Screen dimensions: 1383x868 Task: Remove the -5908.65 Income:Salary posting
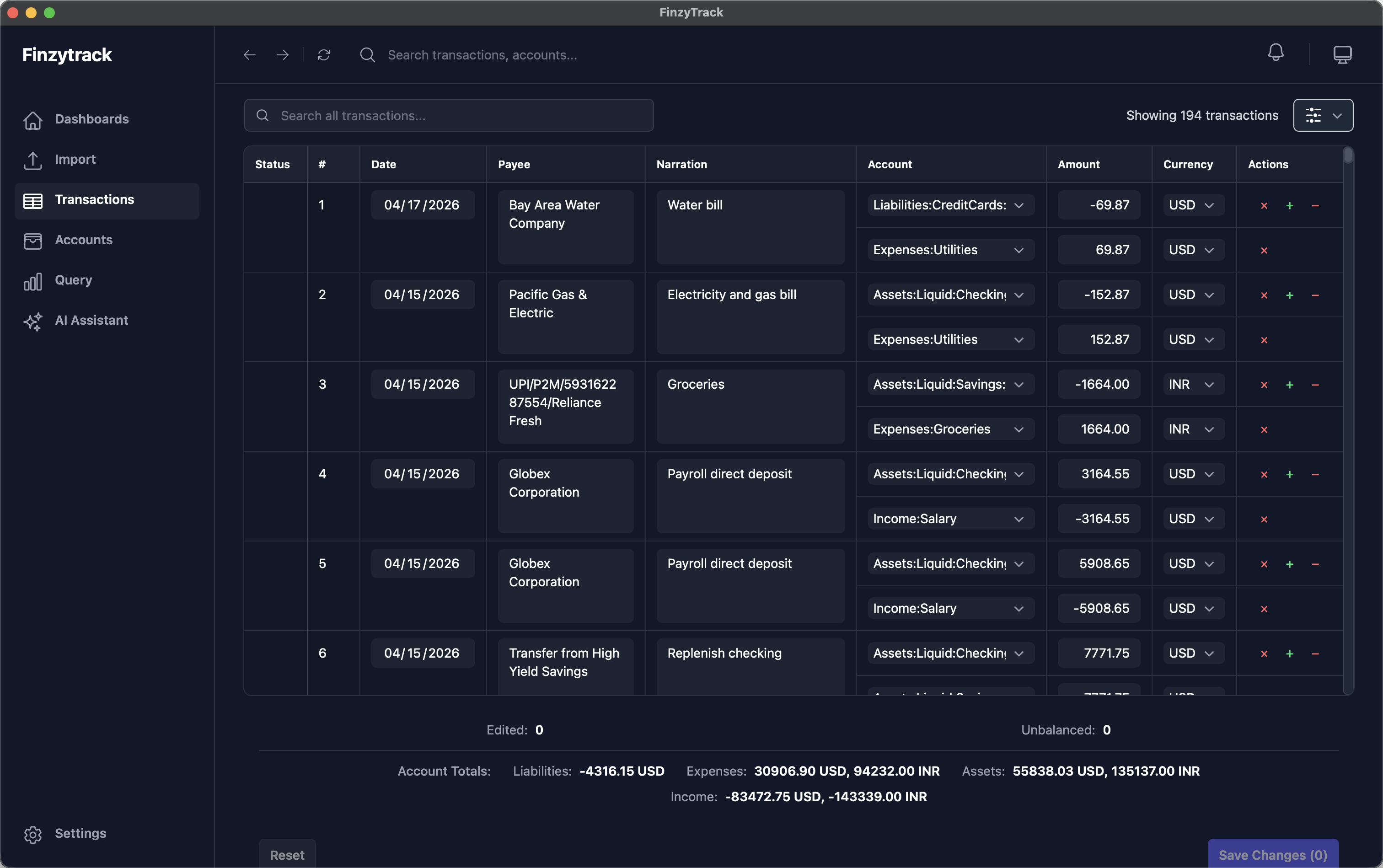(1264, 609)
